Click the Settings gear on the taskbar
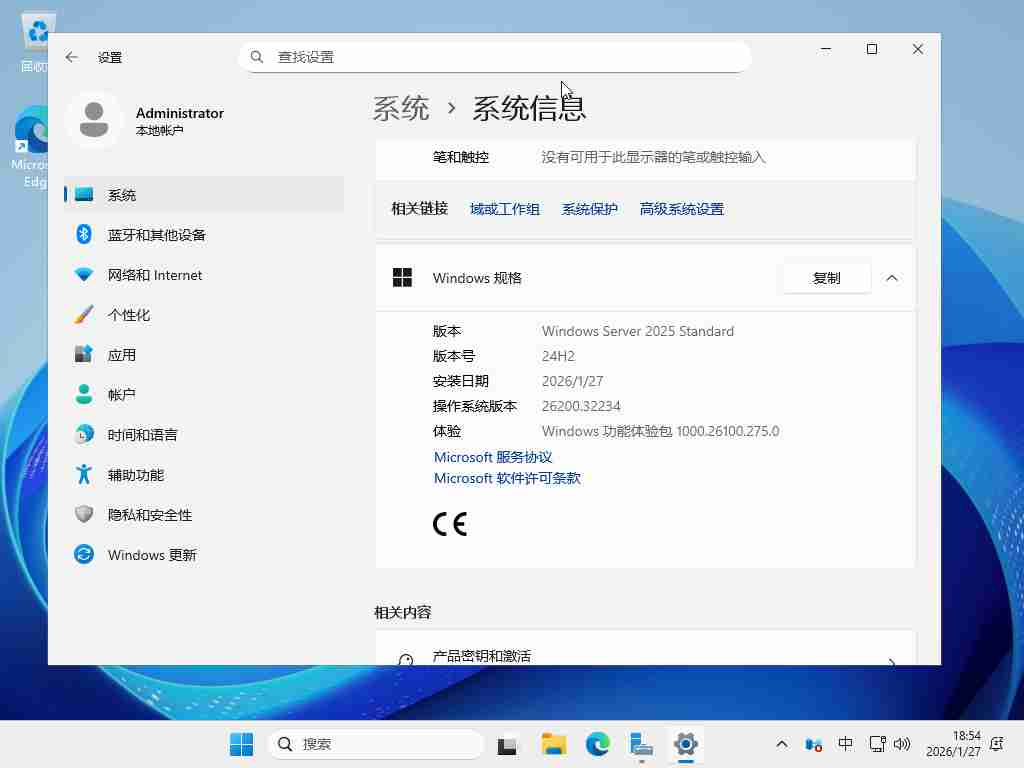1024x768 pixels. point(685,745)
